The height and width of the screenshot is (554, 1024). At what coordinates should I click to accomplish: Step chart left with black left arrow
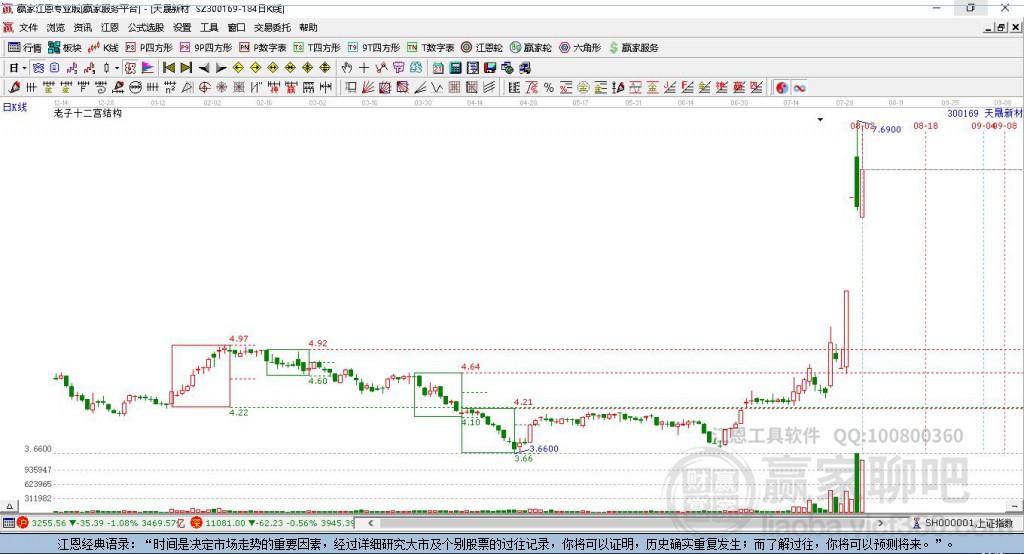point(204,68)
